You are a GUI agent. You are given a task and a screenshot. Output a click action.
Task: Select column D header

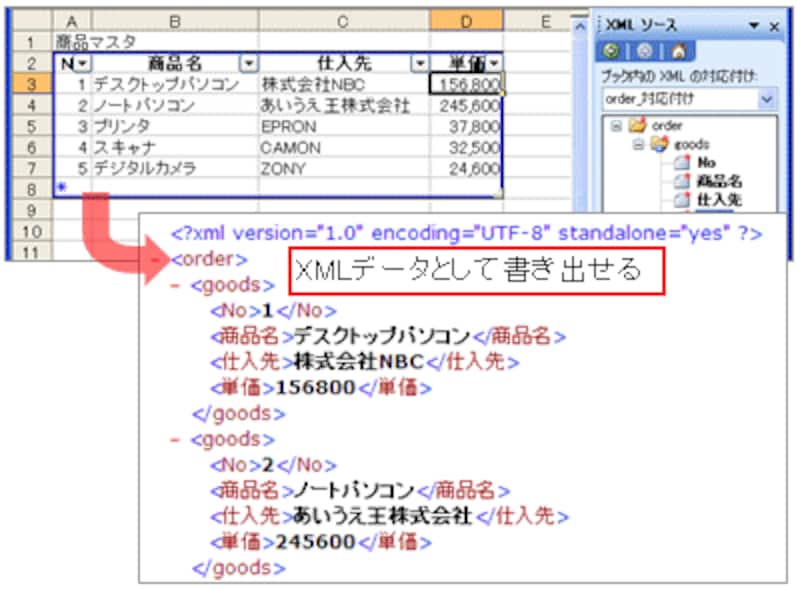(x=466, y=21)
